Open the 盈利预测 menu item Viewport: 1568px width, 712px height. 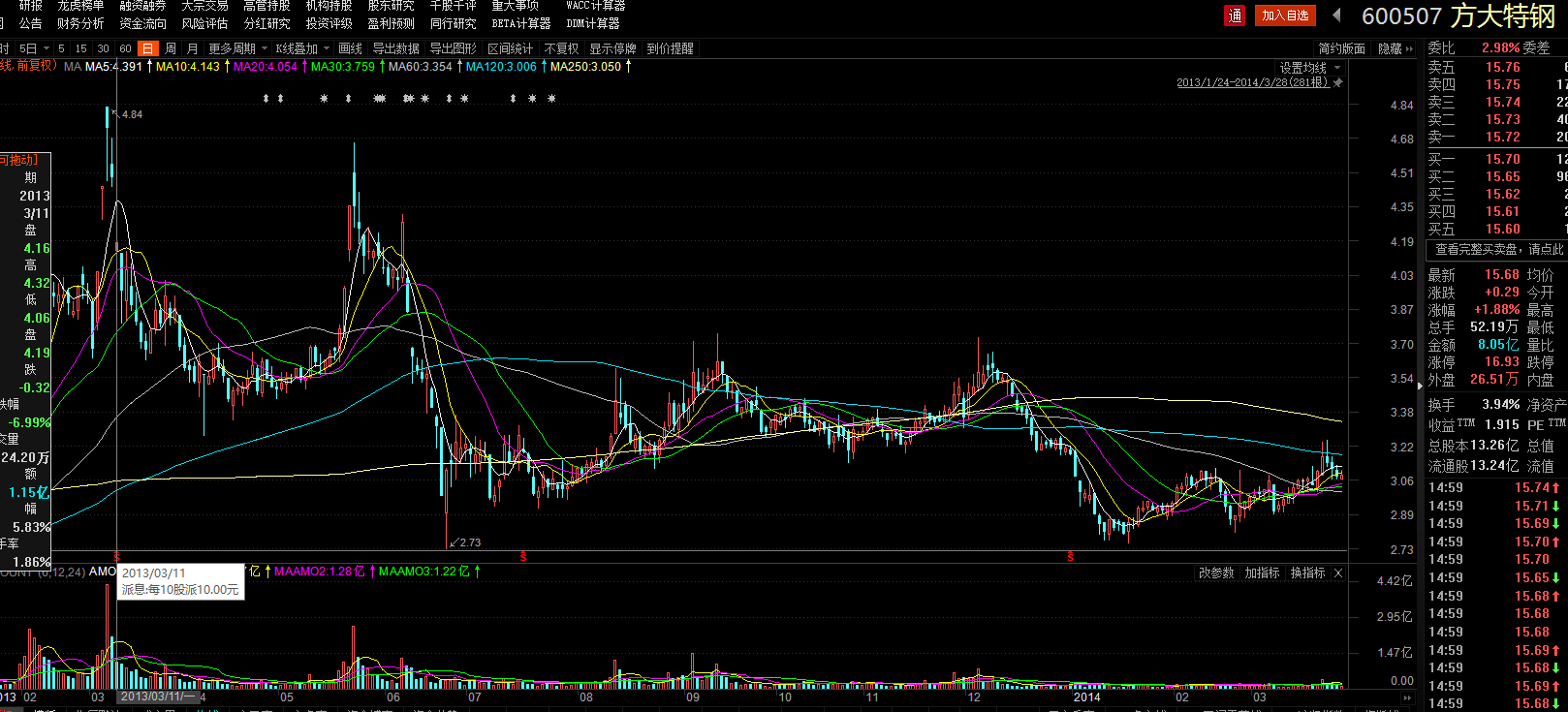(391, 23)
